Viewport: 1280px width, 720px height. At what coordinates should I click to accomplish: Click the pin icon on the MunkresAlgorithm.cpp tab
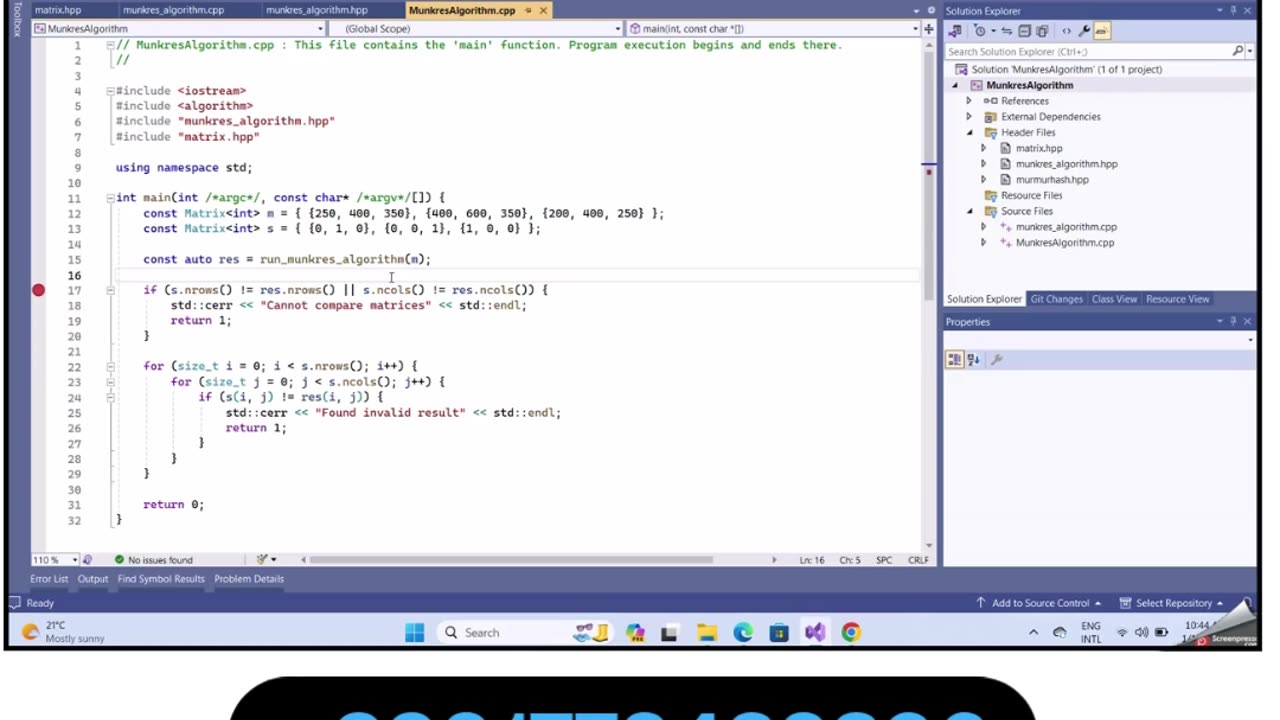[x=526, y=10]
